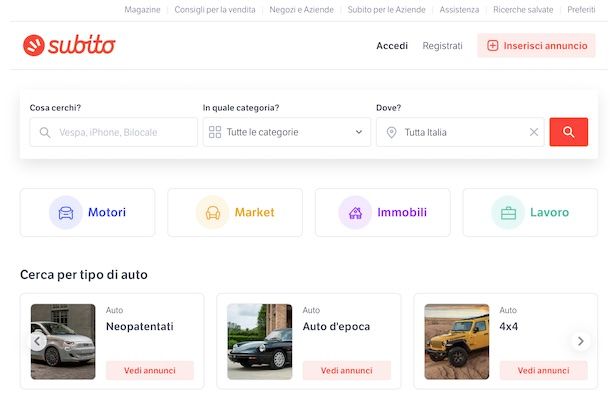Open Subito per le Aziende
Screen dimensions: 610x411
[x=386, y=10]
